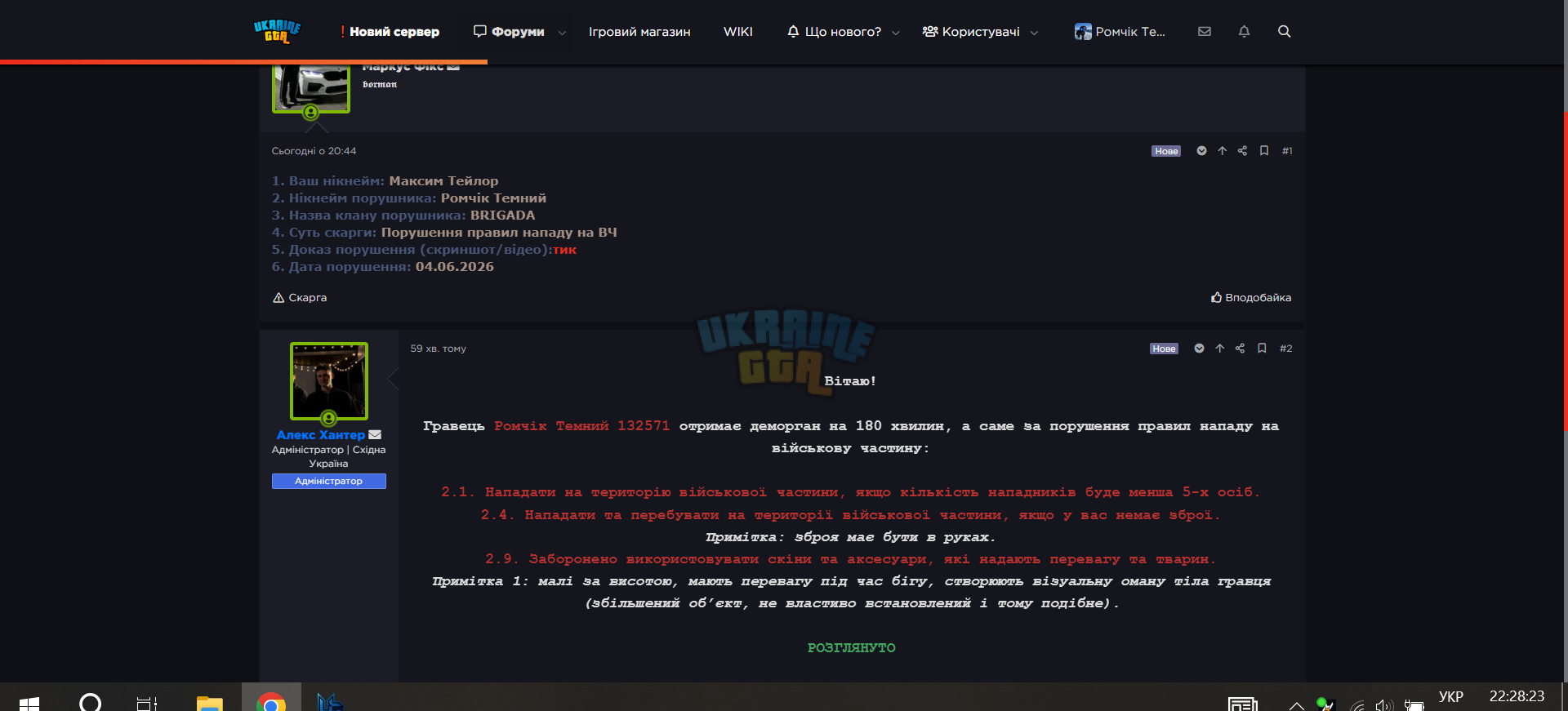Click the Нове label on post #2

1164,349
